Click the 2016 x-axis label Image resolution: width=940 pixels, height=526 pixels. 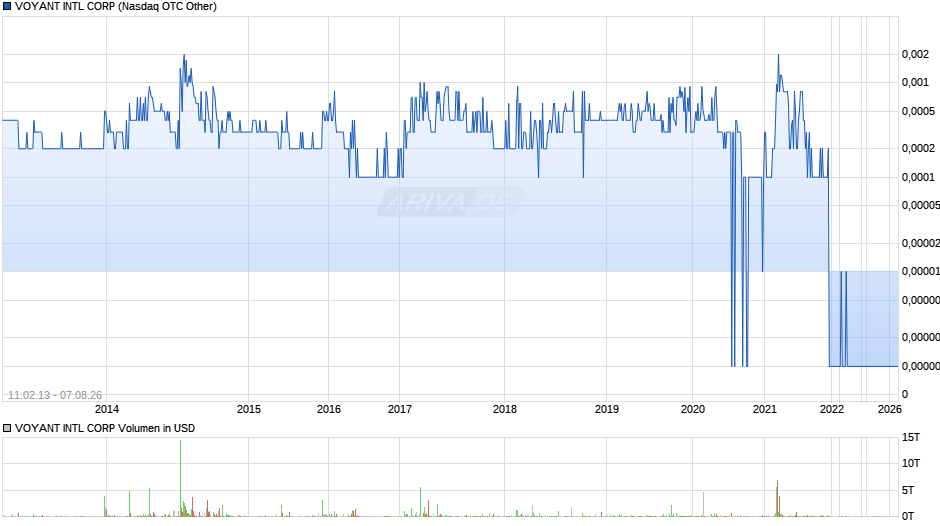[329, 409]
